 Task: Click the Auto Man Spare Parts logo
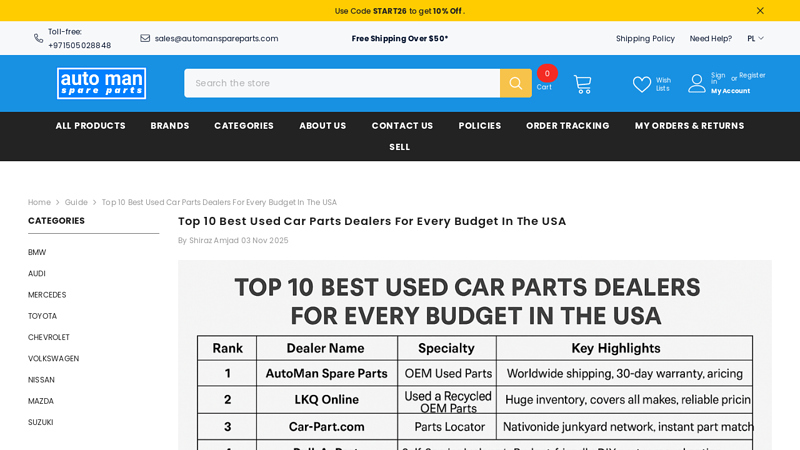pos(102,83)
